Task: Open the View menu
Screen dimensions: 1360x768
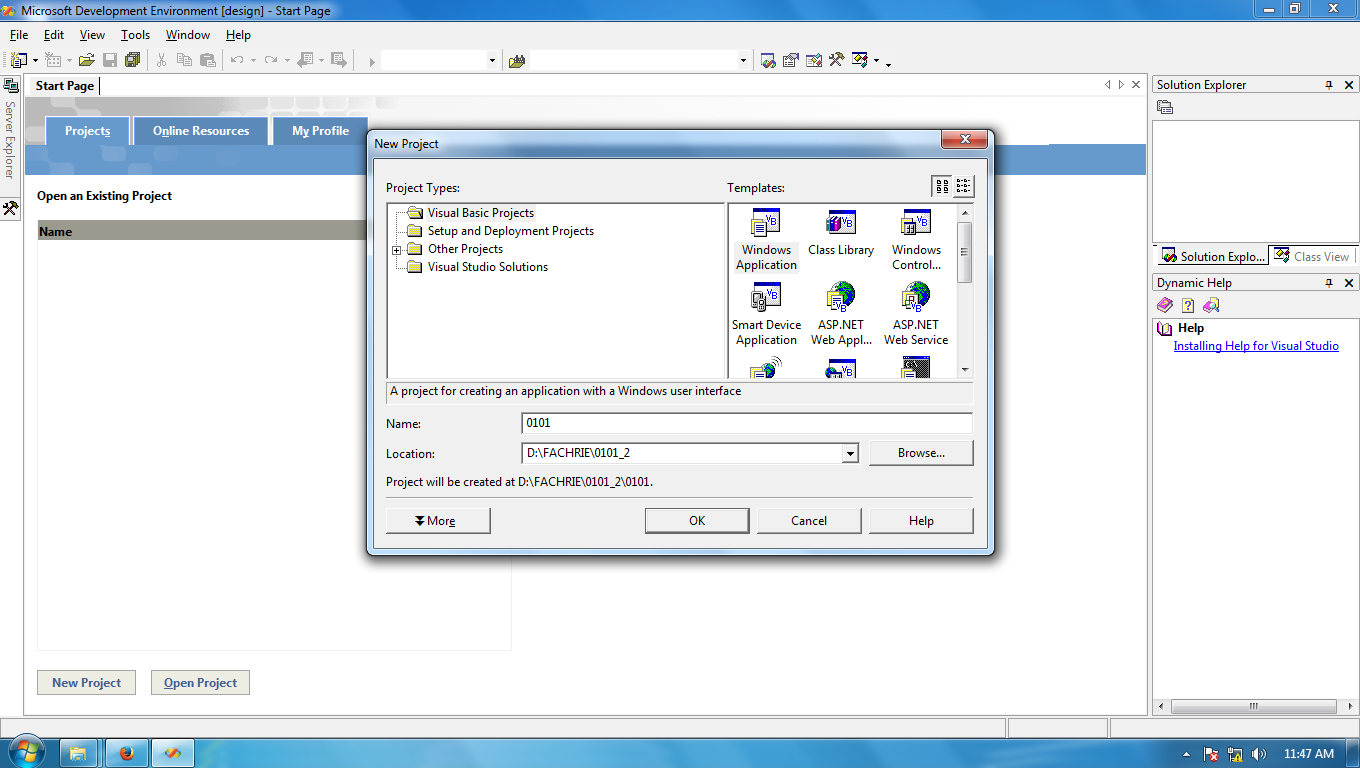Action: point(92,35)
